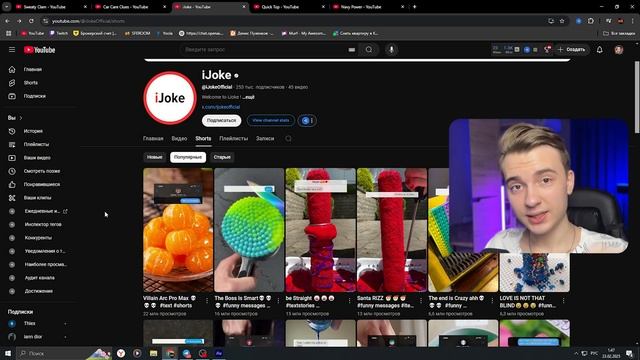
Task: Click the browser address bar
Action: point(294,21)
